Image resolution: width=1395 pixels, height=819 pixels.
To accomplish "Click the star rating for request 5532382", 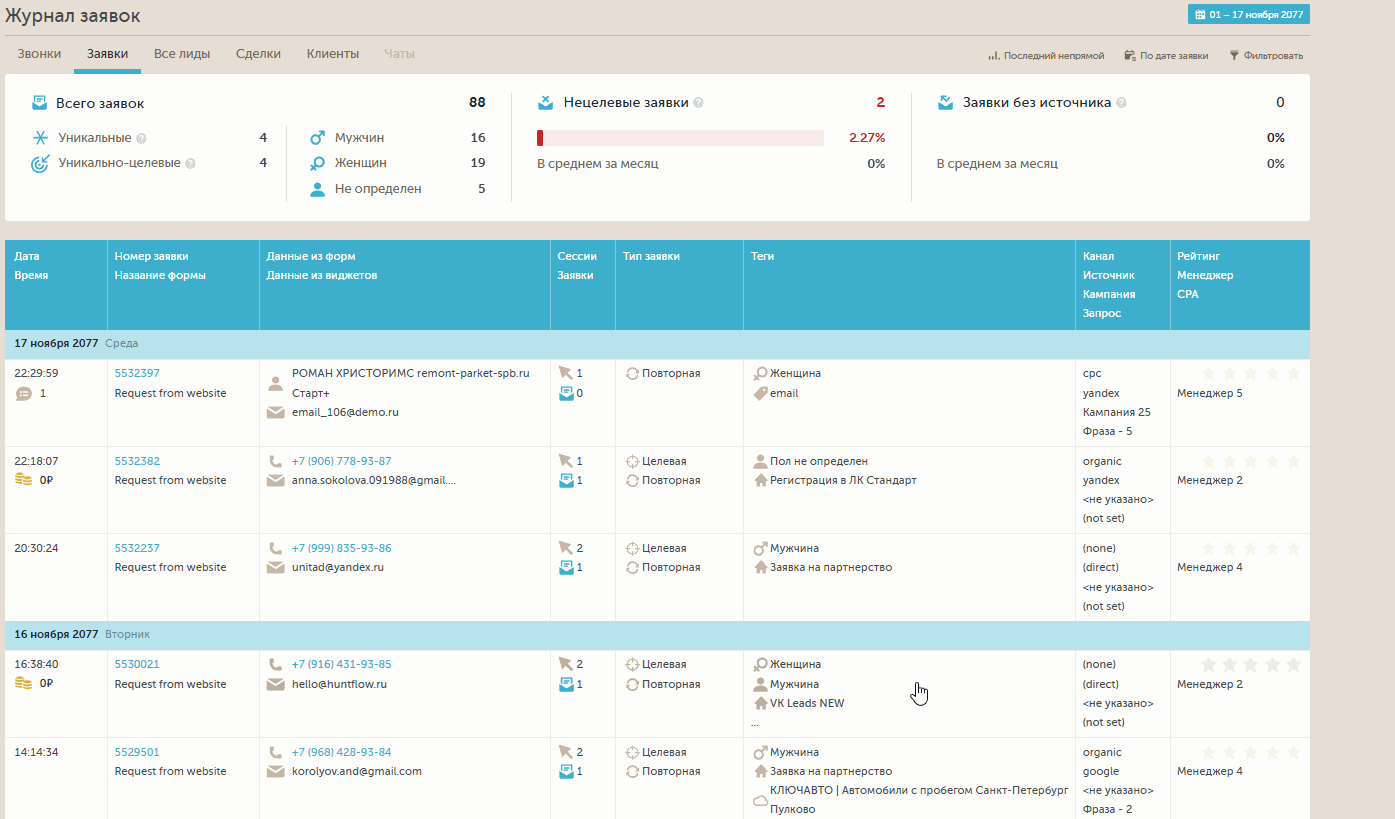I will coord(1250,462).
